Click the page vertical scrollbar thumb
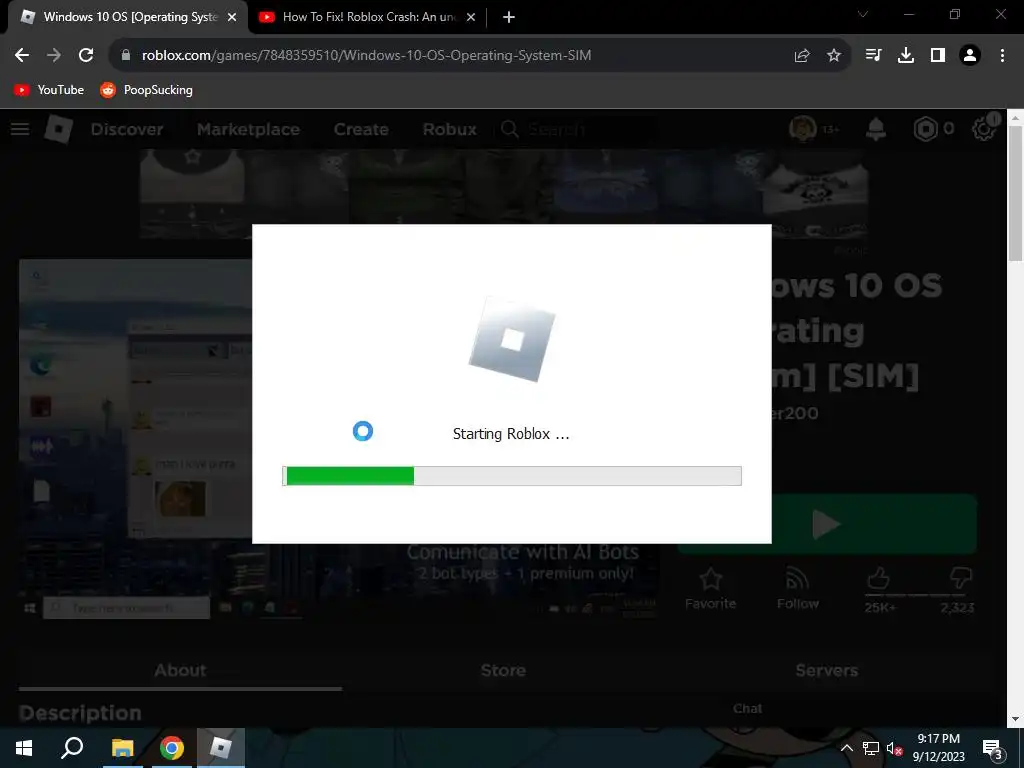Viewport: 1024px width, 768px height. (x=1015, y=194)
